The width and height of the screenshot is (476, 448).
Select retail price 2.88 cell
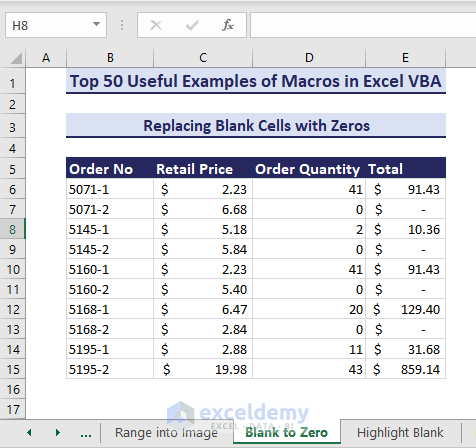(203, 349)
